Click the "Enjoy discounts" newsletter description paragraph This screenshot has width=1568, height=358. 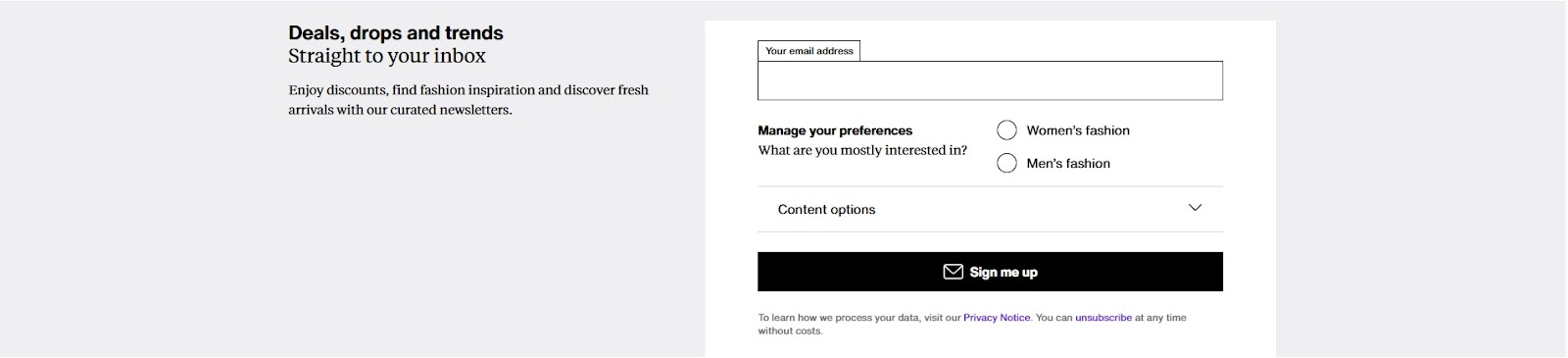[x=468, y=100]
